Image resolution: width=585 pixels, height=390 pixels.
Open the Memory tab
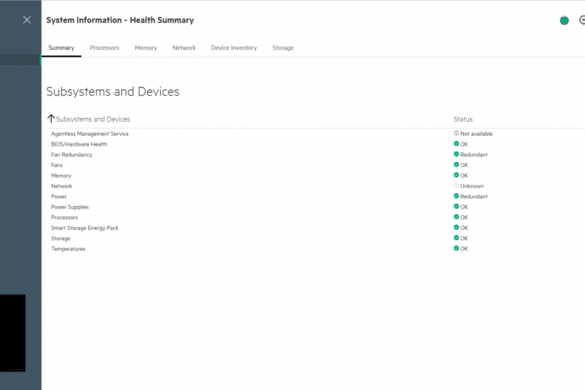[x=146, y=48]
